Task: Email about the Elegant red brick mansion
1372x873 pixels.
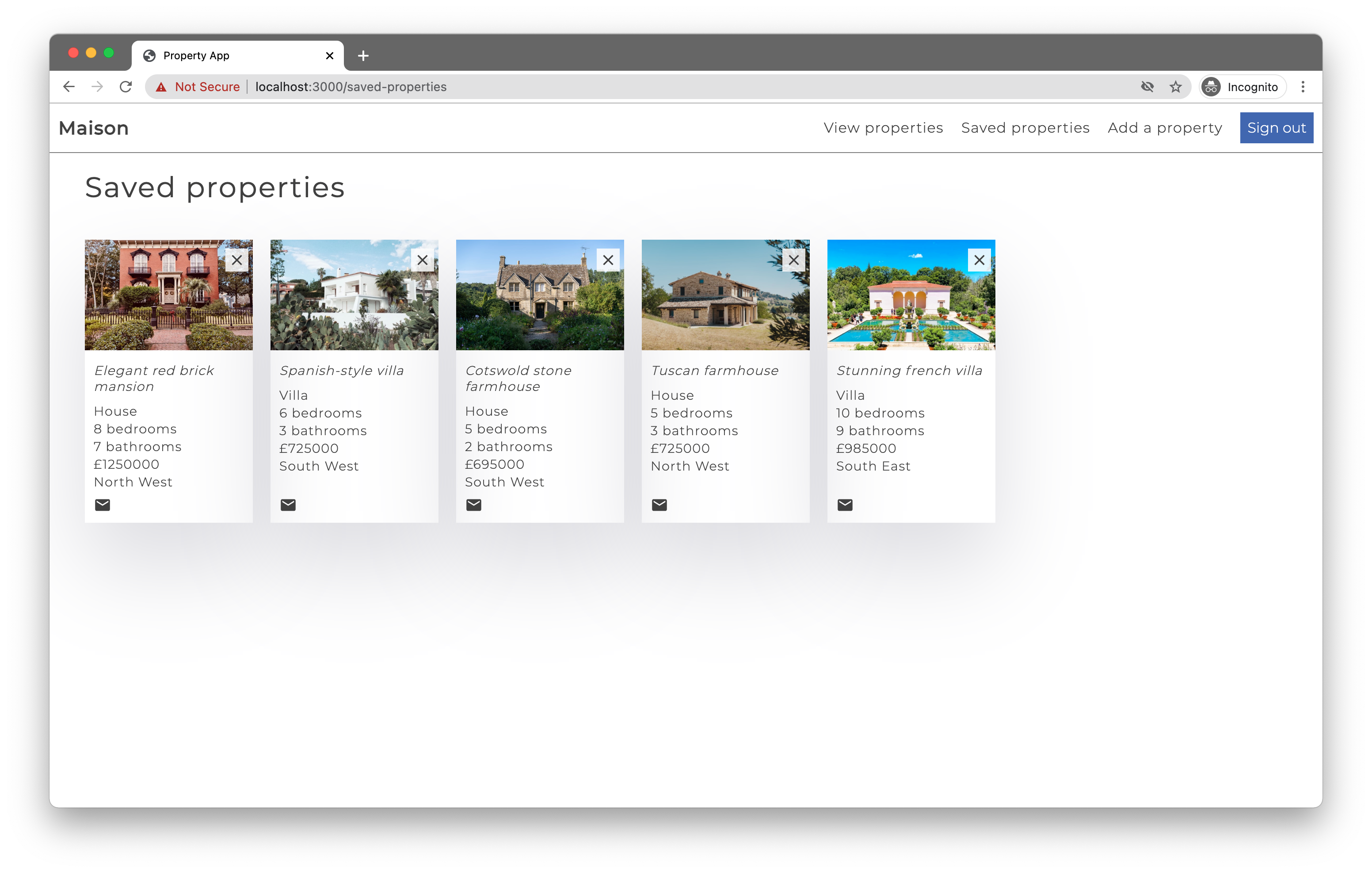Action: [103, 505]
